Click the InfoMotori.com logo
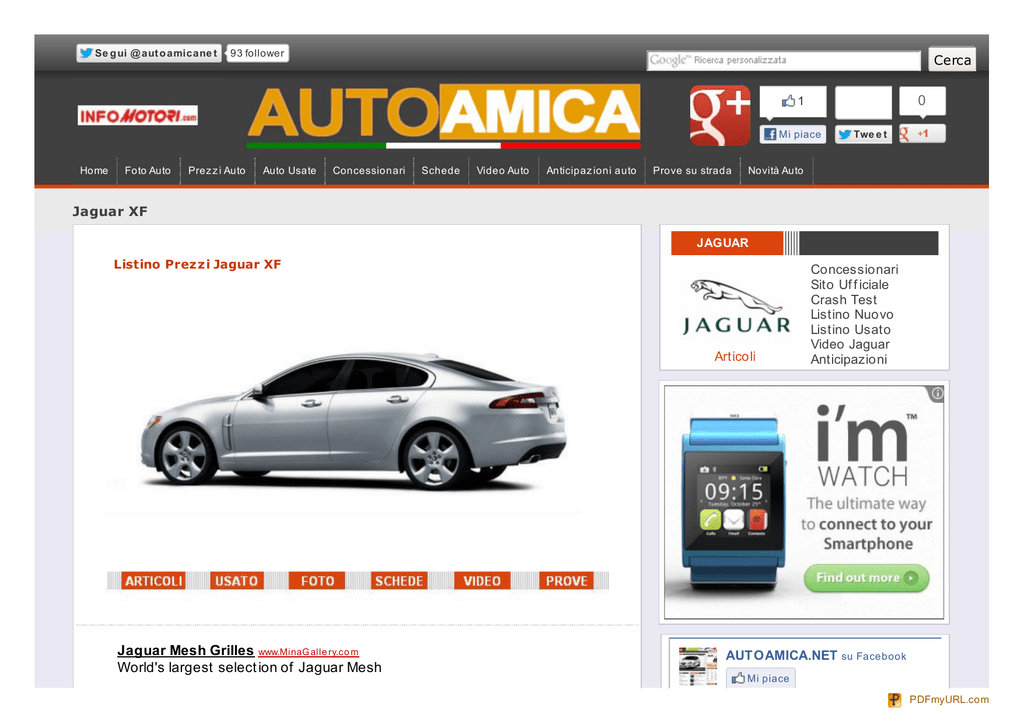 click(138, 116)
